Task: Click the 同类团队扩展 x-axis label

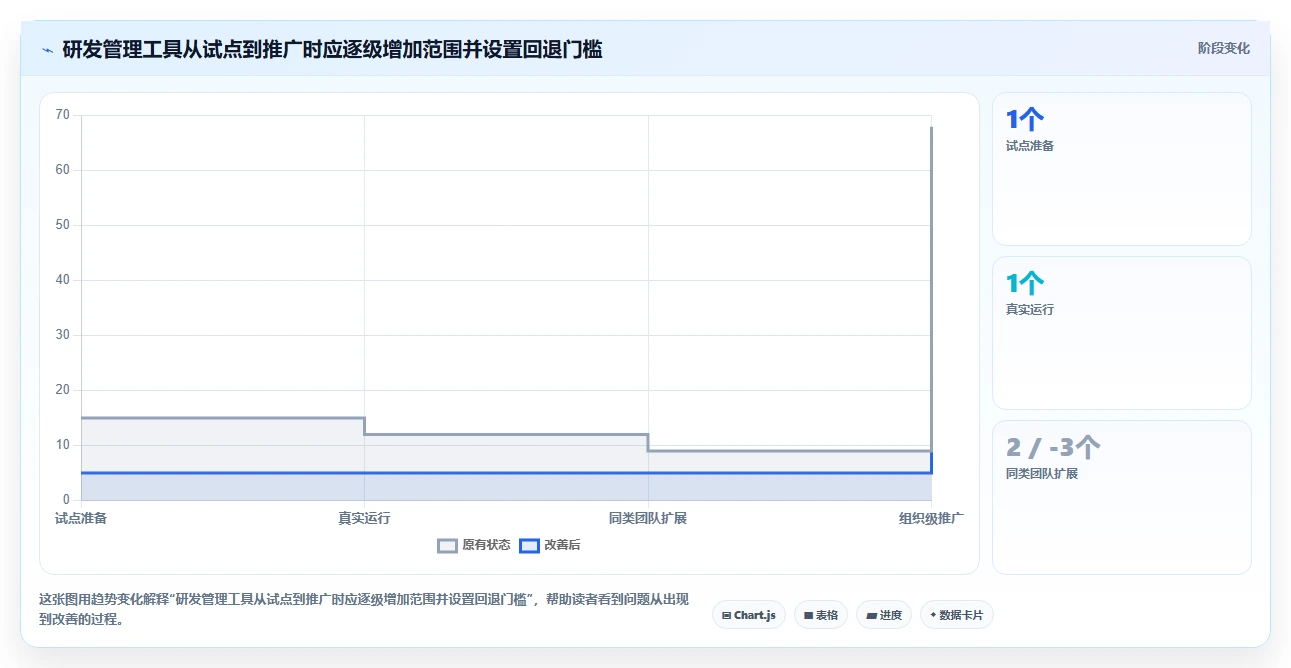Action: pyautogui.click(x=648, y=518)
